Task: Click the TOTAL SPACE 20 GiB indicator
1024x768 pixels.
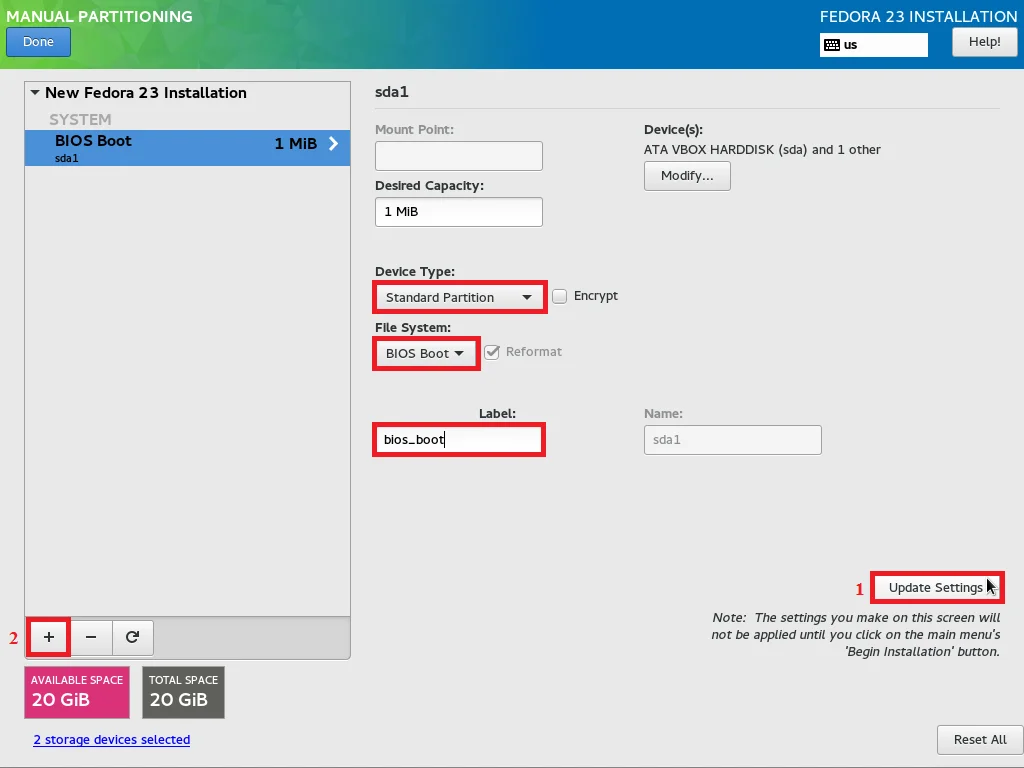Action: coord(184,692)
